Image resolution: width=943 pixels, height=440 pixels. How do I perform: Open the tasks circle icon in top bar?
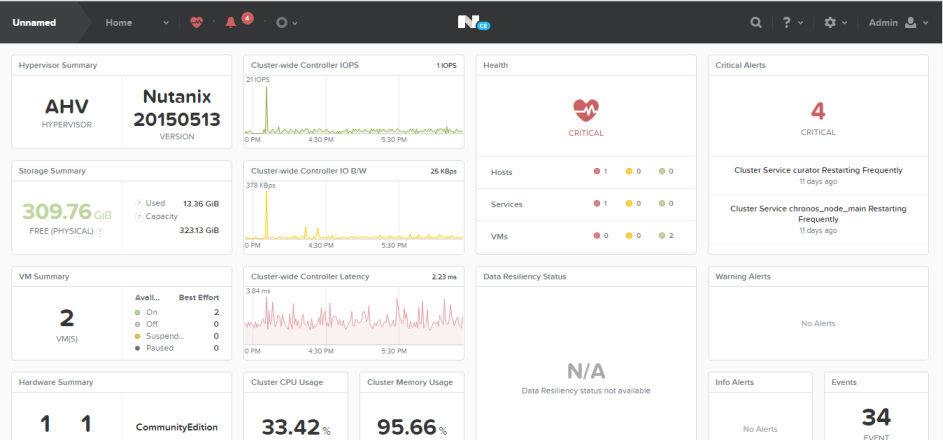[x=281, y=22]
